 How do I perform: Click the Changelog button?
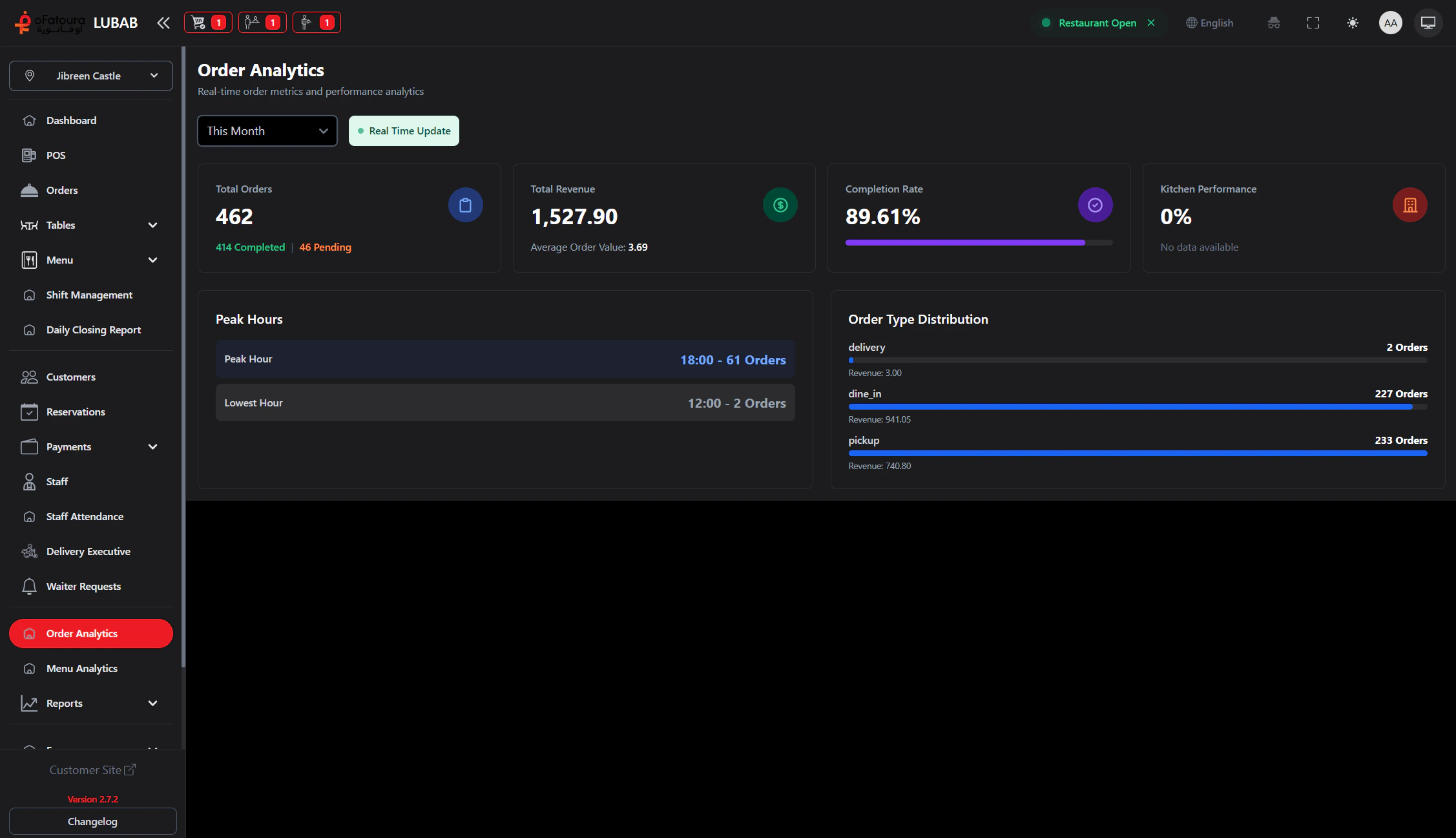[92, 821]
